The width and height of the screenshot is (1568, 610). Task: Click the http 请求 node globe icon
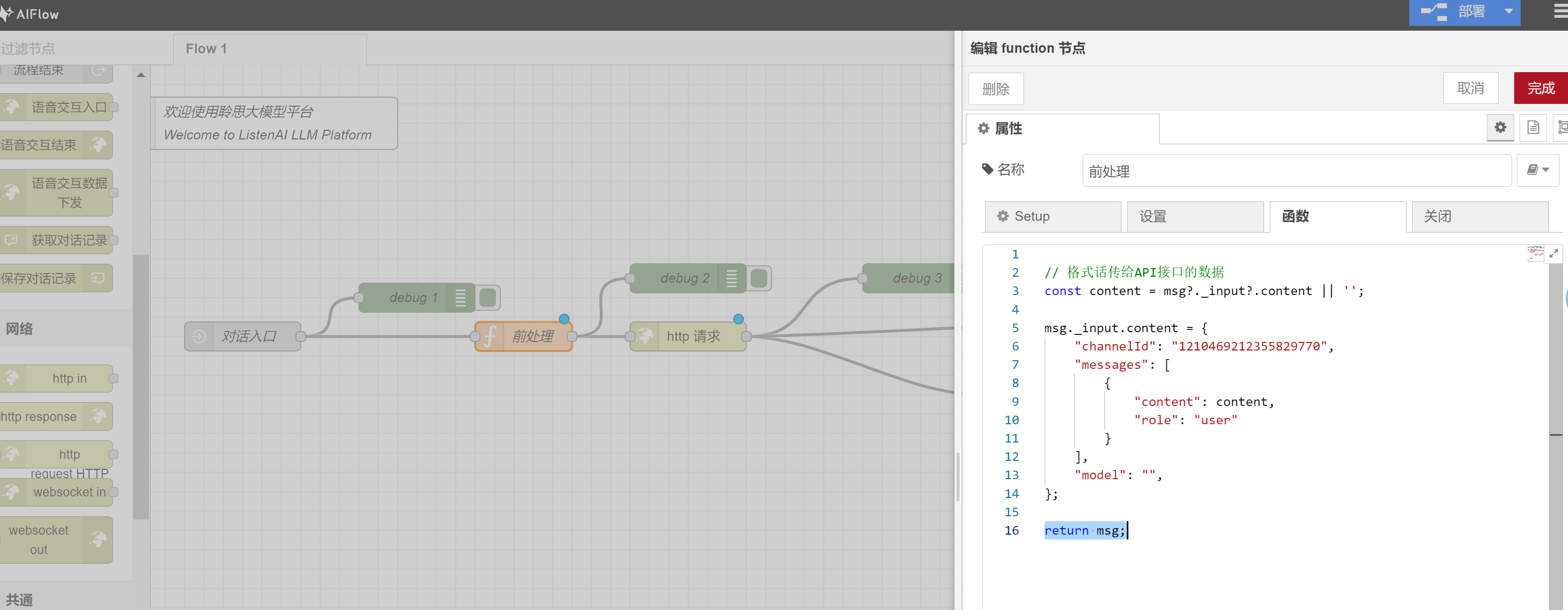click(645, 336)
